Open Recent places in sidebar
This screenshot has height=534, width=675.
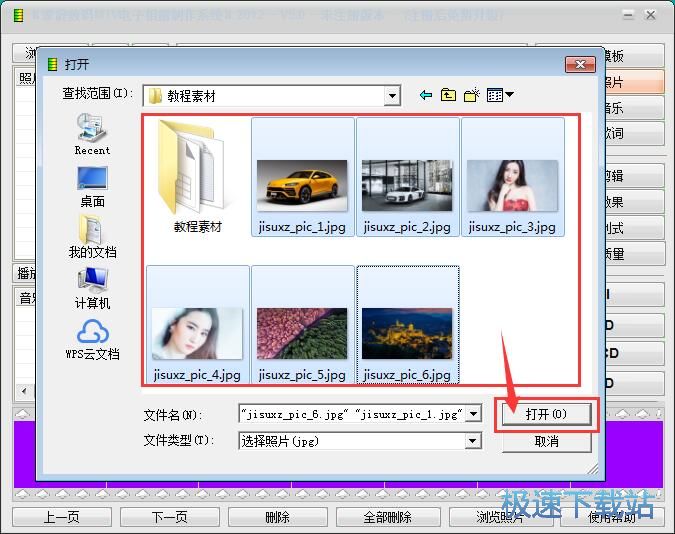[92, 134]
